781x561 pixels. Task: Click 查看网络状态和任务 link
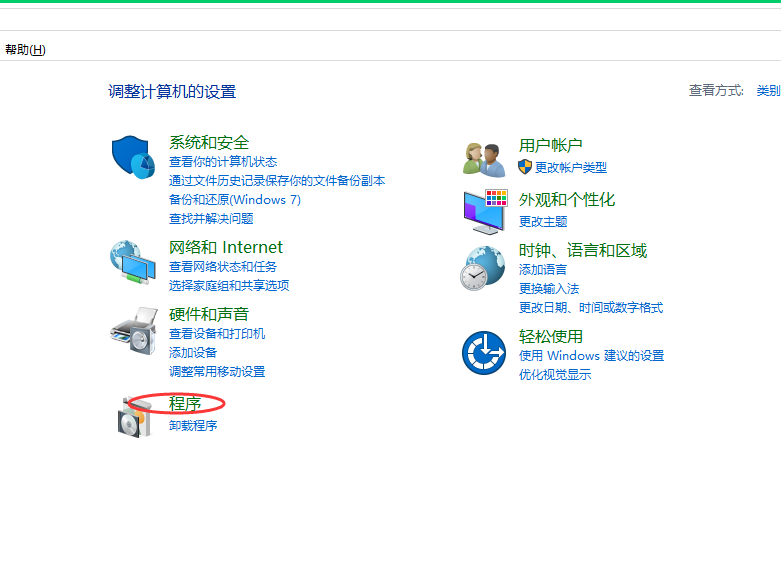click(223, 267)
